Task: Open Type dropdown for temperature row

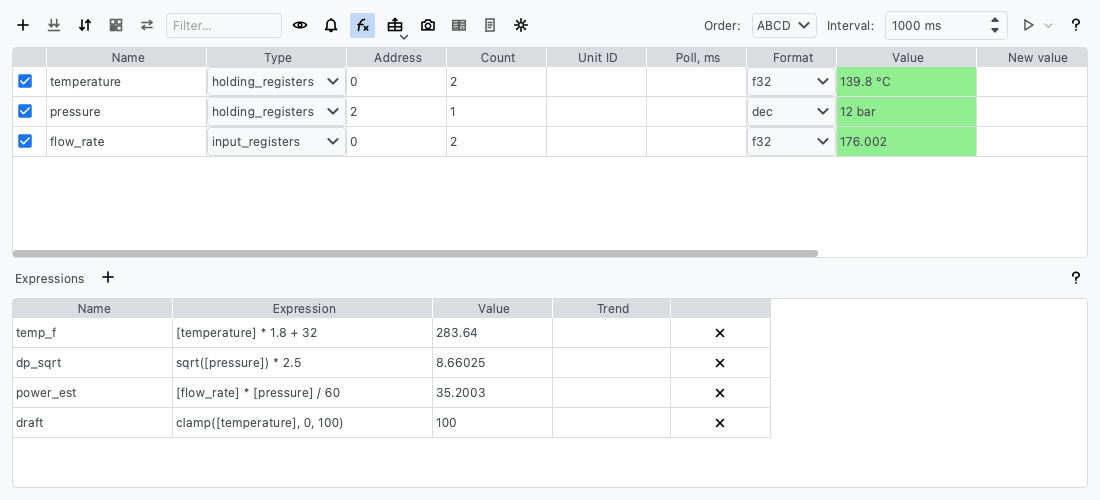Action: click(276, 81)
